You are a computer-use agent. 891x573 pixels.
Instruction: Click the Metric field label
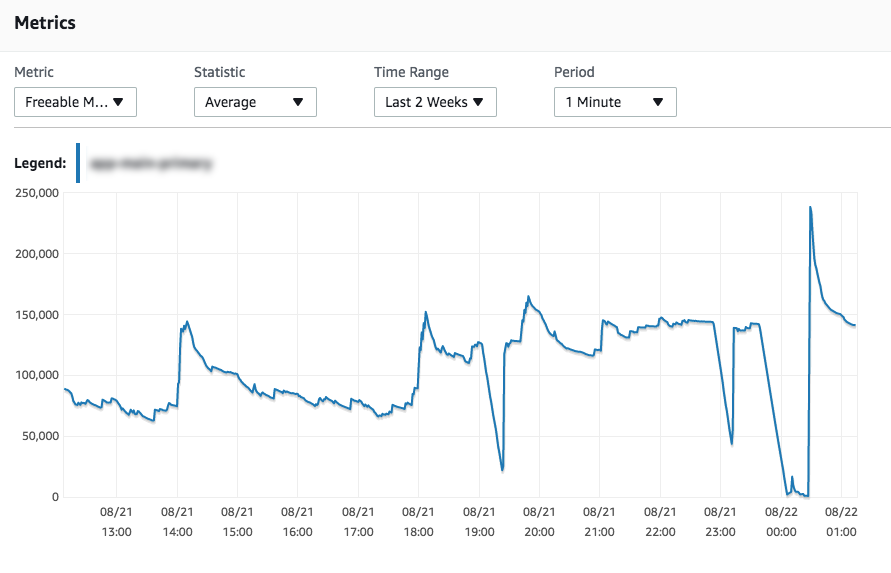34,72
